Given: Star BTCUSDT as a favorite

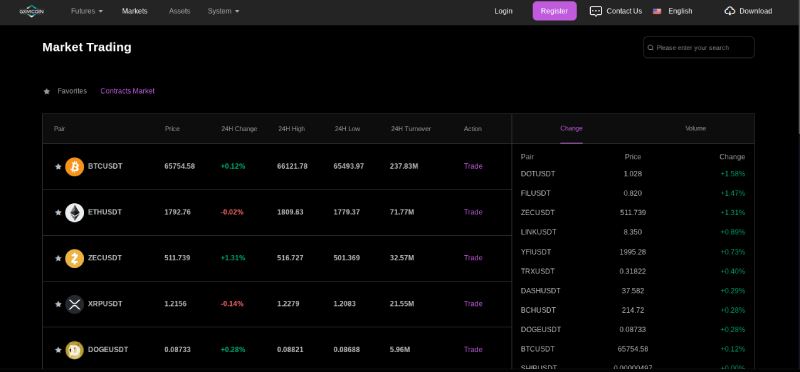Looking at the screenshot, I should 58,166.
